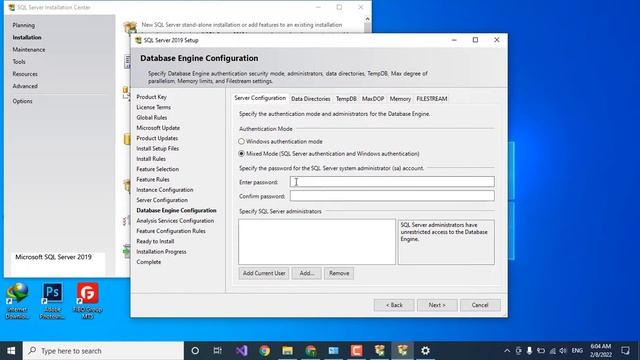This screenshot has height=360, width=640.
Task: Switch to the Memory tab
Action: [x=400, y=99]
